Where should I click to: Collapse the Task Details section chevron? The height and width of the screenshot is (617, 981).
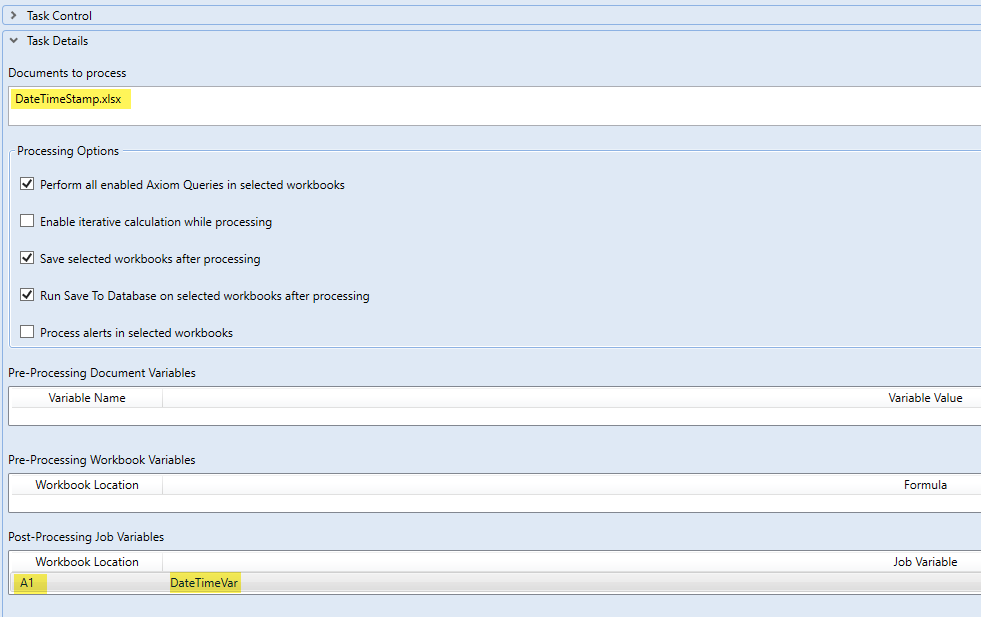(x=13, y=41)
